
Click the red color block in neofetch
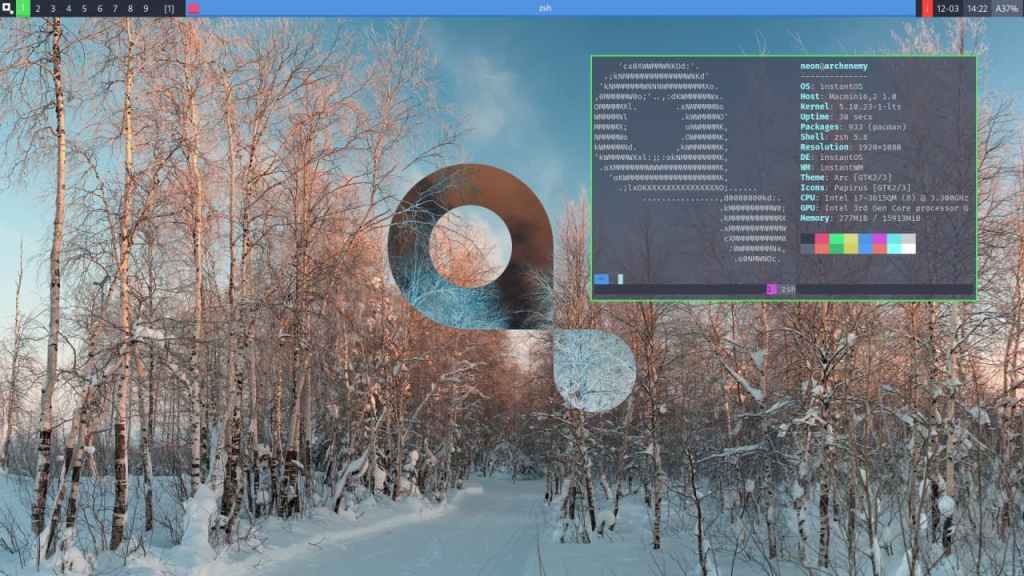click(x=822, y=244)
